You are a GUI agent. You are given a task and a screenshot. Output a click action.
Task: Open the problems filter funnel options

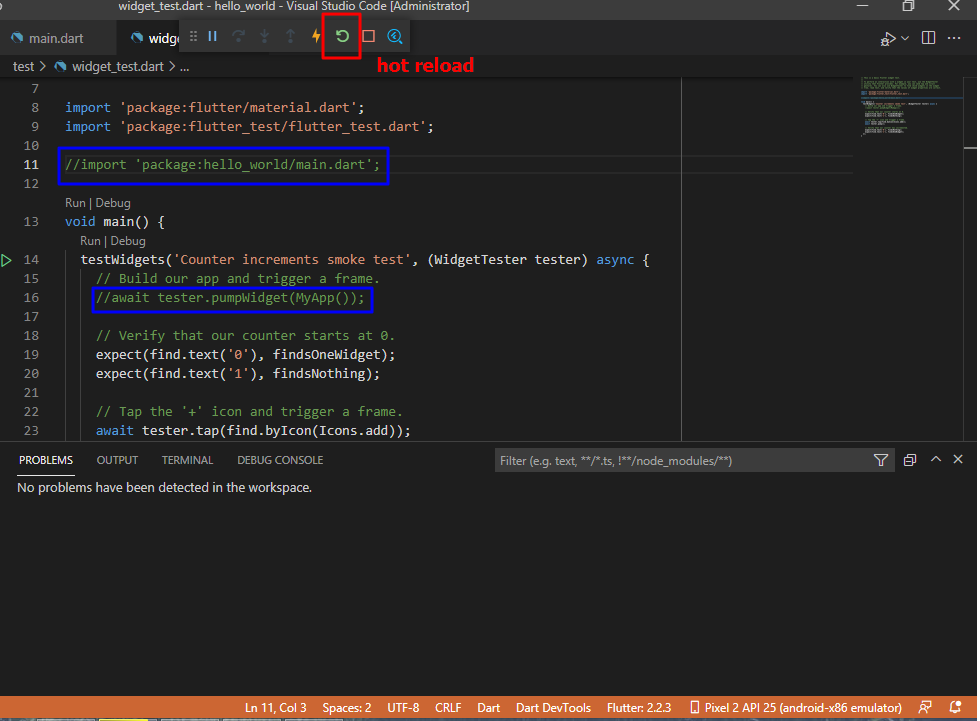pyautogui.click(x=881, y=460)
